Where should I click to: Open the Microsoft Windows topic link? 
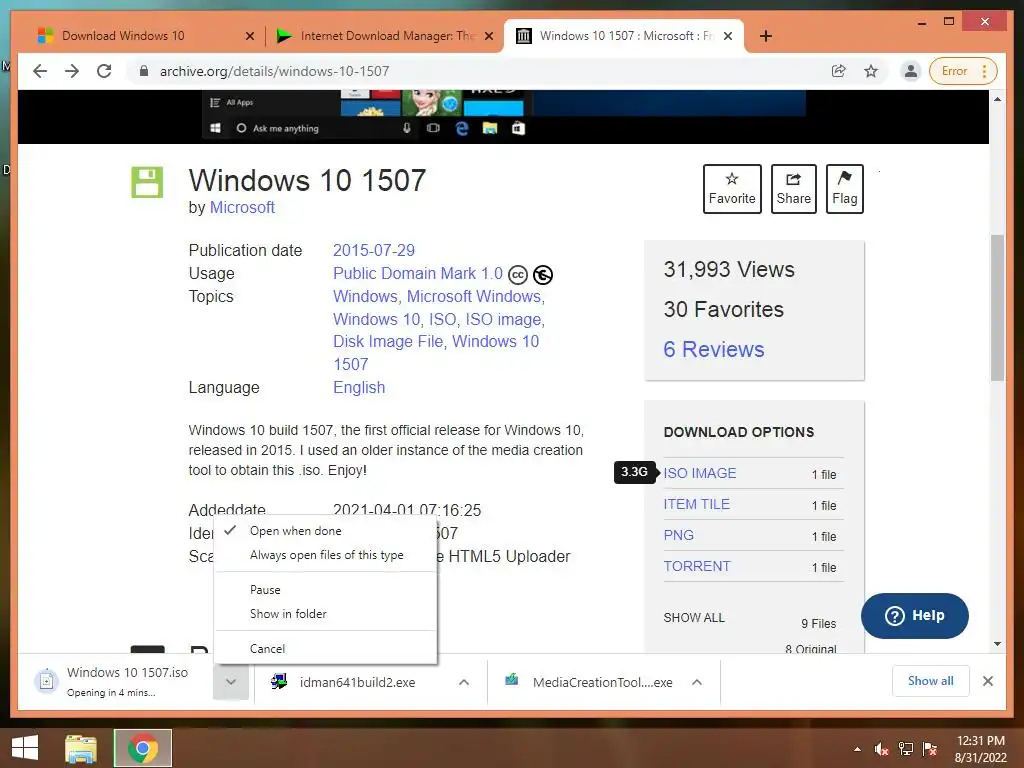474,296
